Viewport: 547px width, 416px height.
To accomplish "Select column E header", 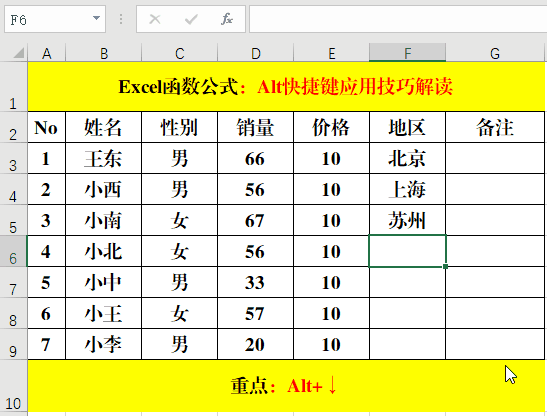I will pos(331,53).
